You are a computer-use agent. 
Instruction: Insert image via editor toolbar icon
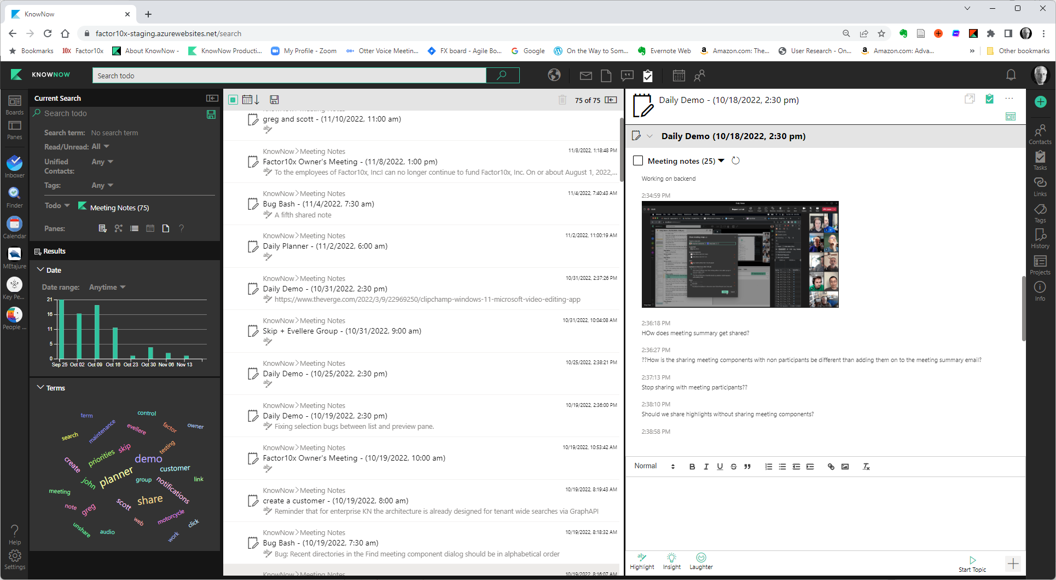[x=845, y=467]
